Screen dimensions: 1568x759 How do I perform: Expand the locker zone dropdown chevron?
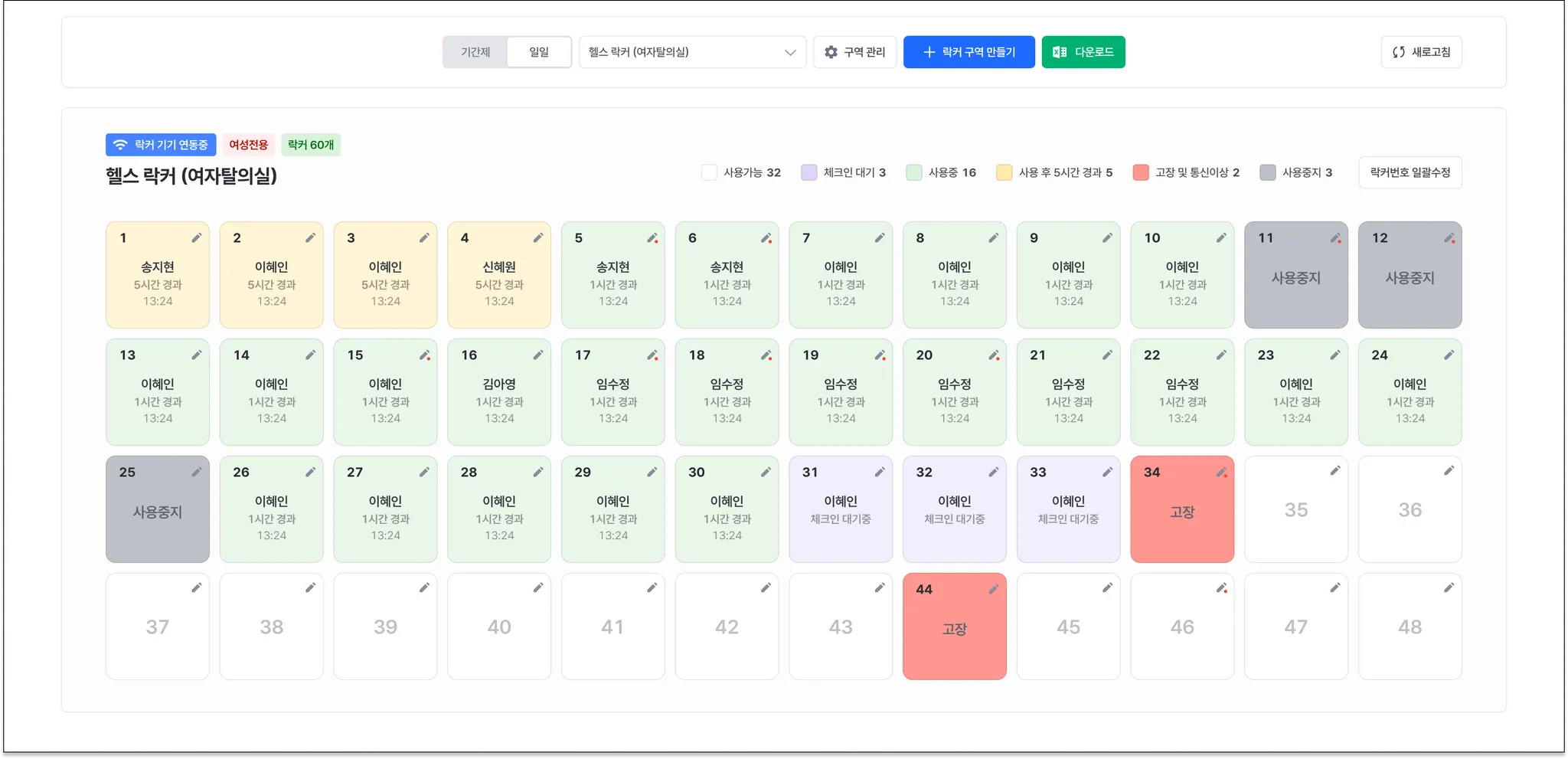point(790,52)
